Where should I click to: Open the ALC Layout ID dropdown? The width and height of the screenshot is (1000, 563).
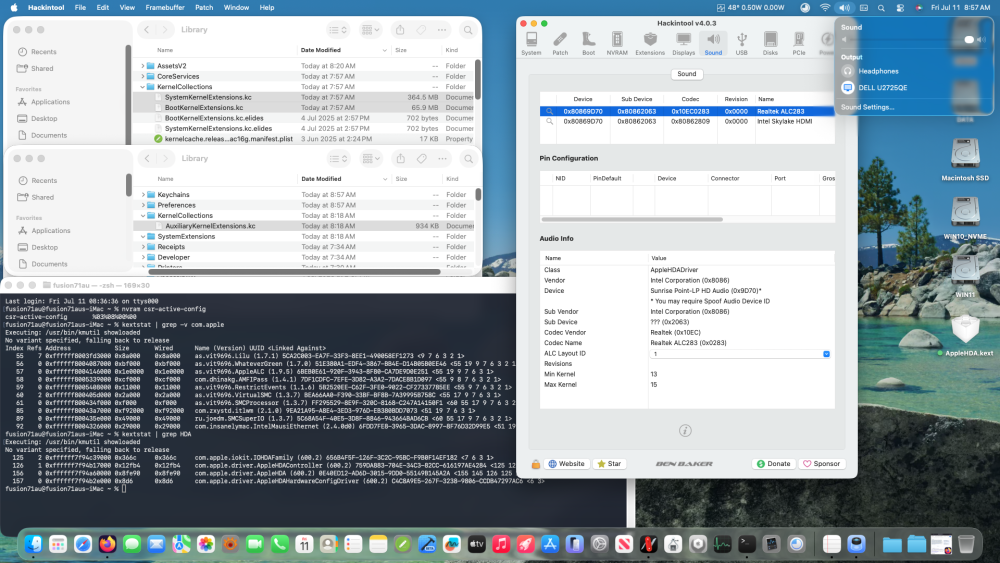pyautogui.click(x=826, y=354)
